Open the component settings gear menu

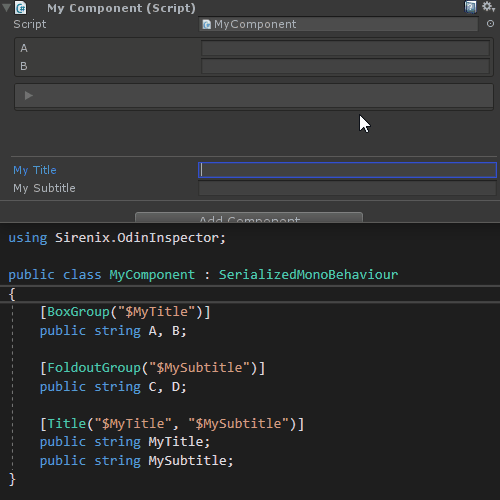click(488, 7)
